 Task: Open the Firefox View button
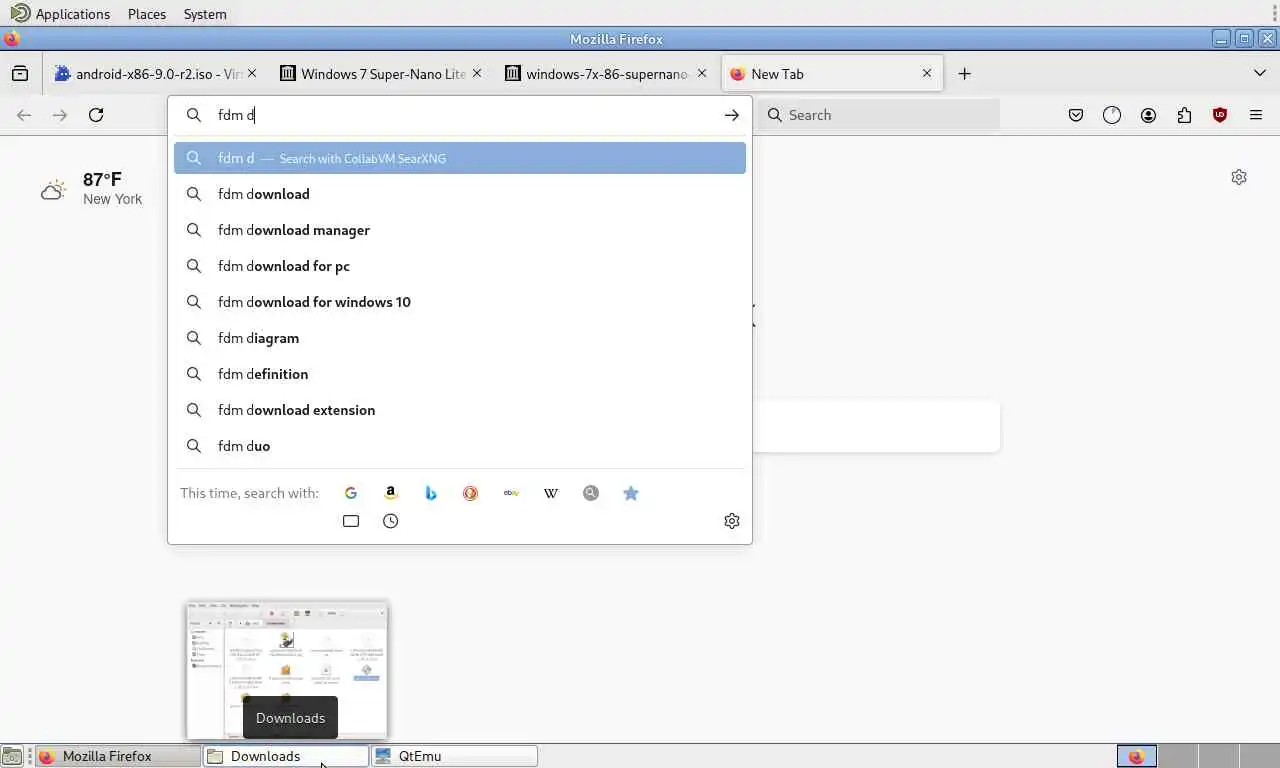coord(20,74)
